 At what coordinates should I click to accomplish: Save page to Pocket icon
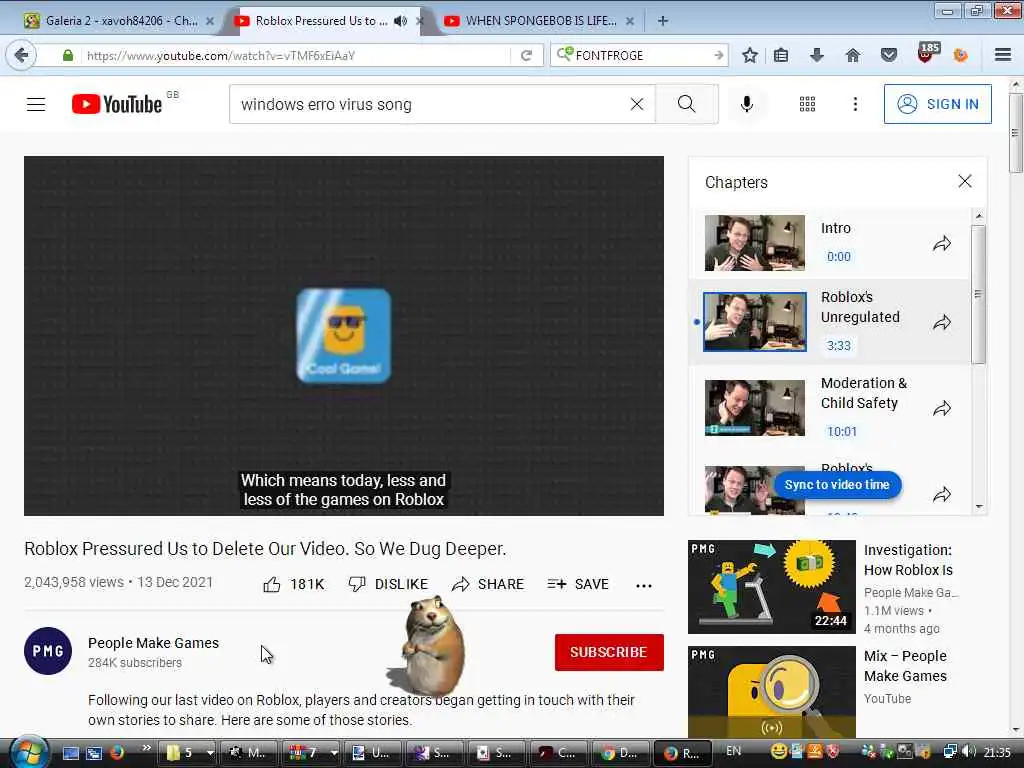888,56
